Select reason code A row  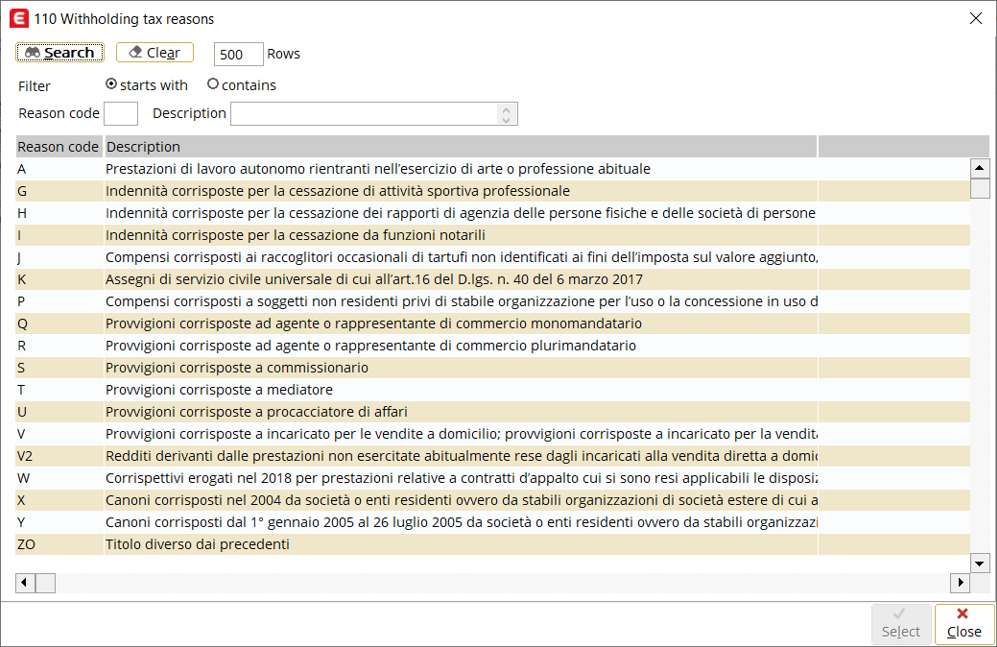493,169
